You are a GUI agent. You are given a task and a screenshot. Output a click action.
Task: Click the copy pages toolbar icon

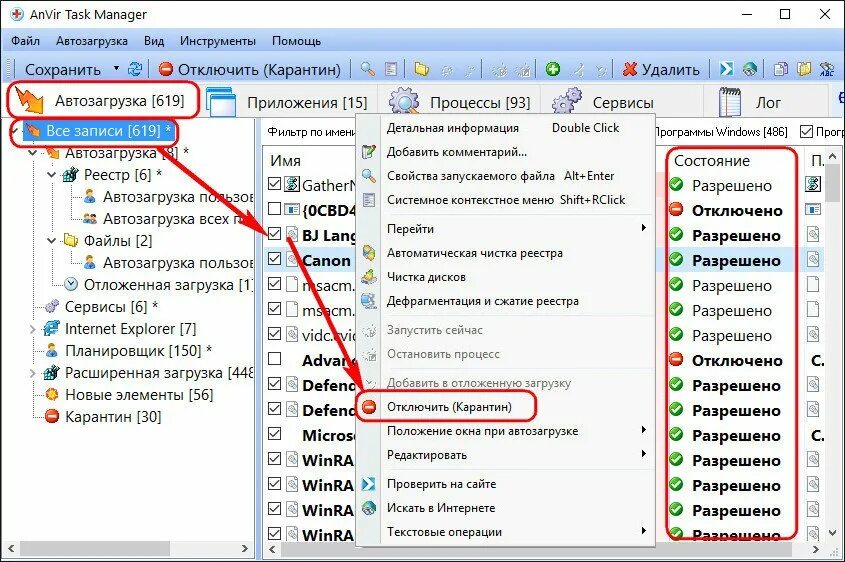pos(780,69)
